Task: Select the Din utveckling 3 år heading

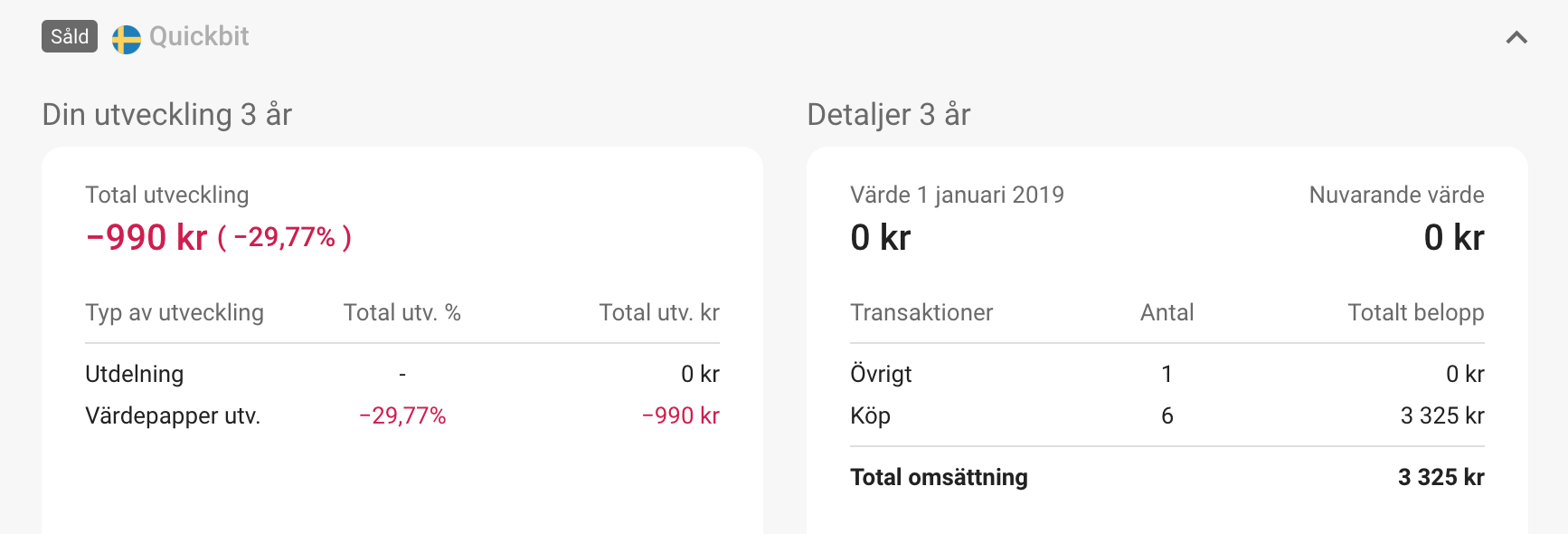Action: [167, 115]
